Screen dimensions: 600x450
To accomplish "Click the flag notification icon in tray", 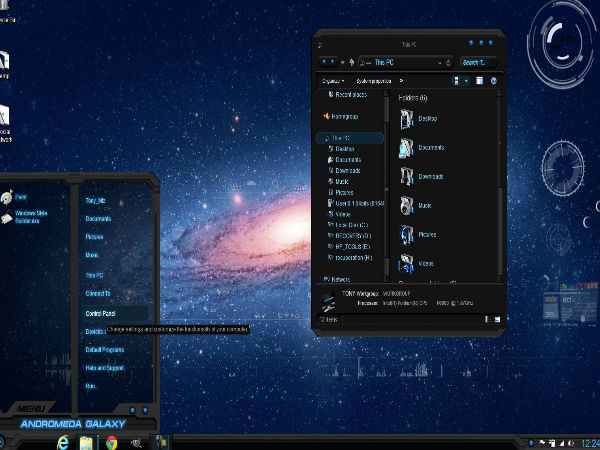I will coord(543,443).
